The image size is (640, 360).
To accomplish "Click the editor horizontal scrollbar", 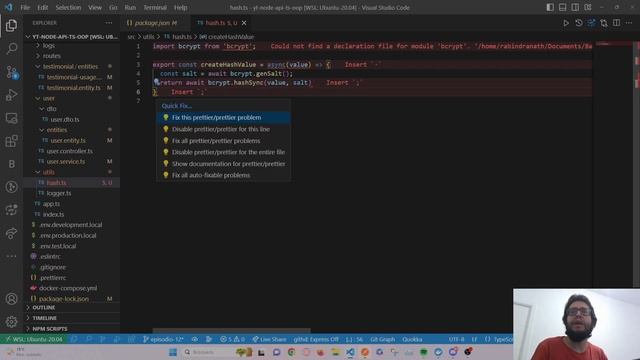I will pos(231,331).
